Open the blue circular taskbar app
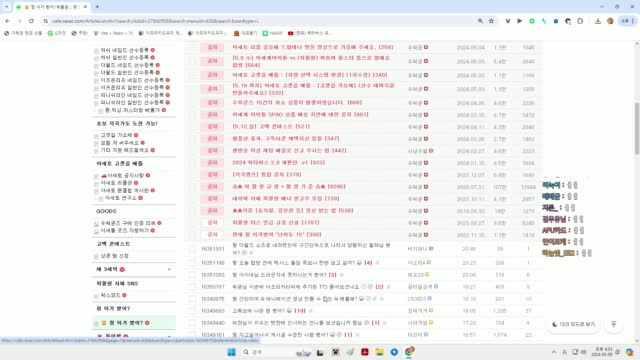The width and height of the screenshot is (640, 360). point(394,352)
